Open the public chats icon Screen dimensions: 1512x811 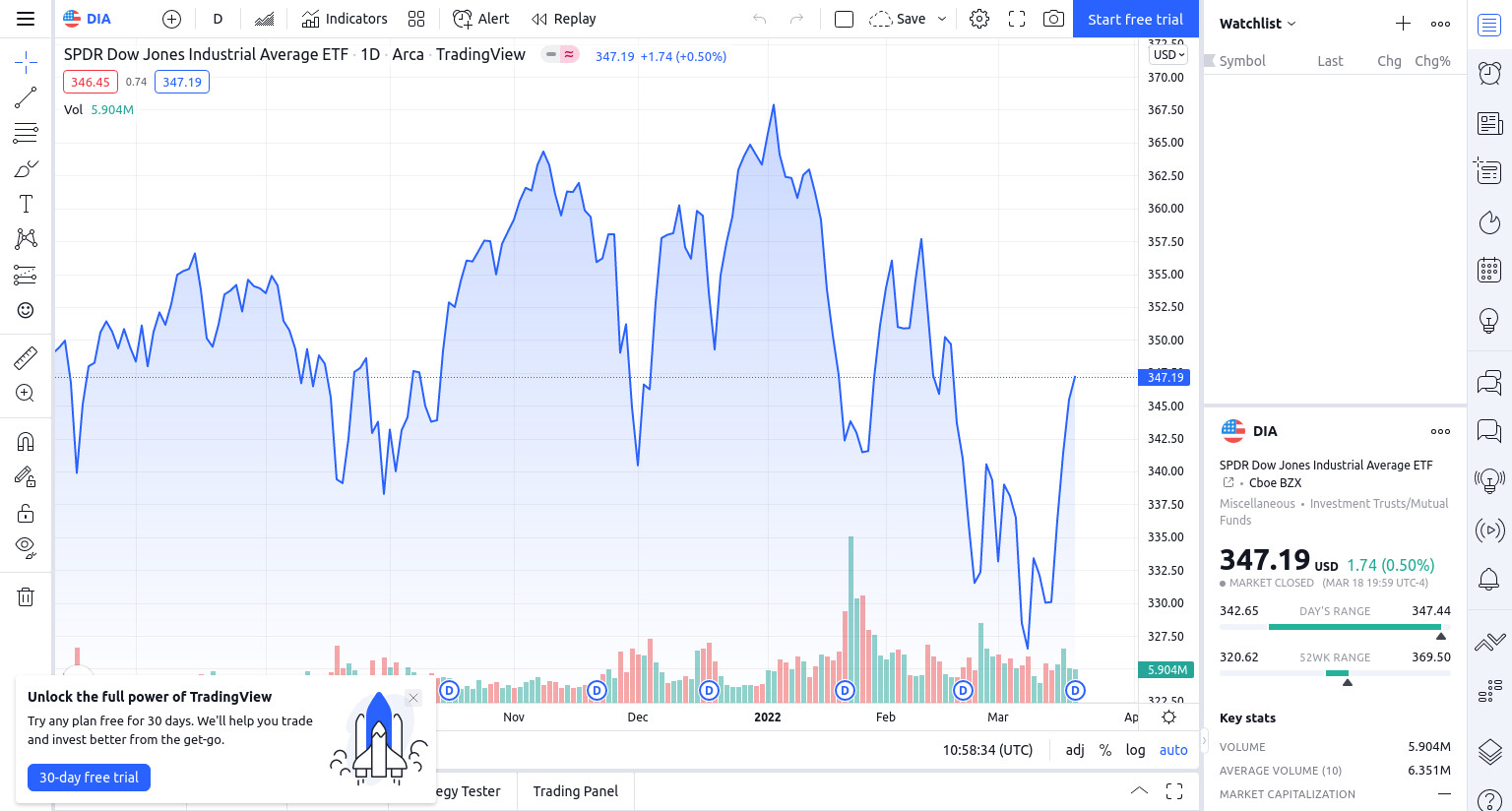tap(1489, 381)
